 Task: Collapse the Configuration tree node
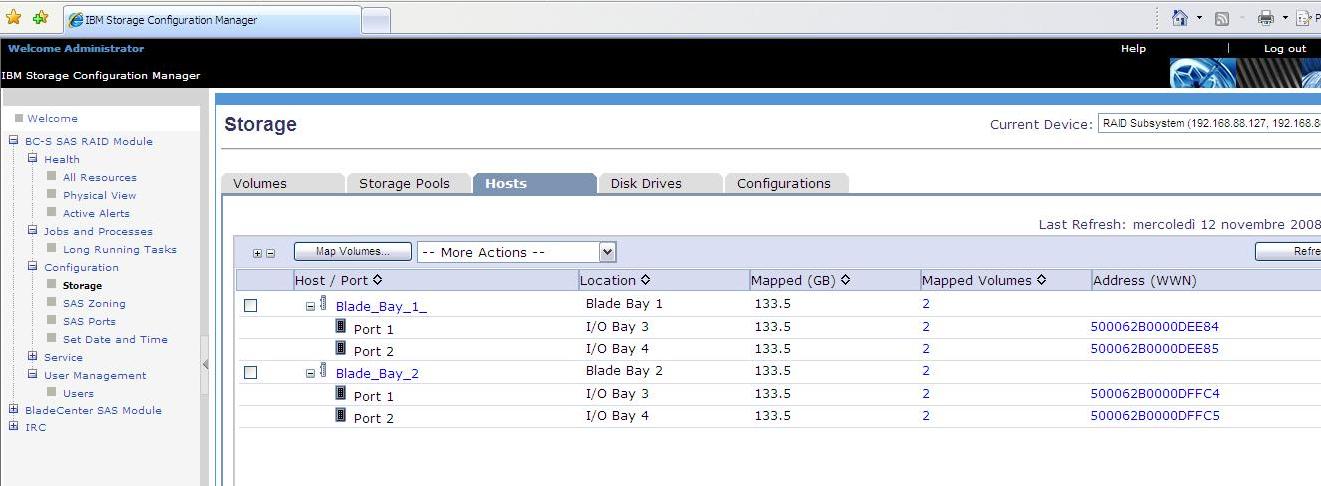(32, 267)
